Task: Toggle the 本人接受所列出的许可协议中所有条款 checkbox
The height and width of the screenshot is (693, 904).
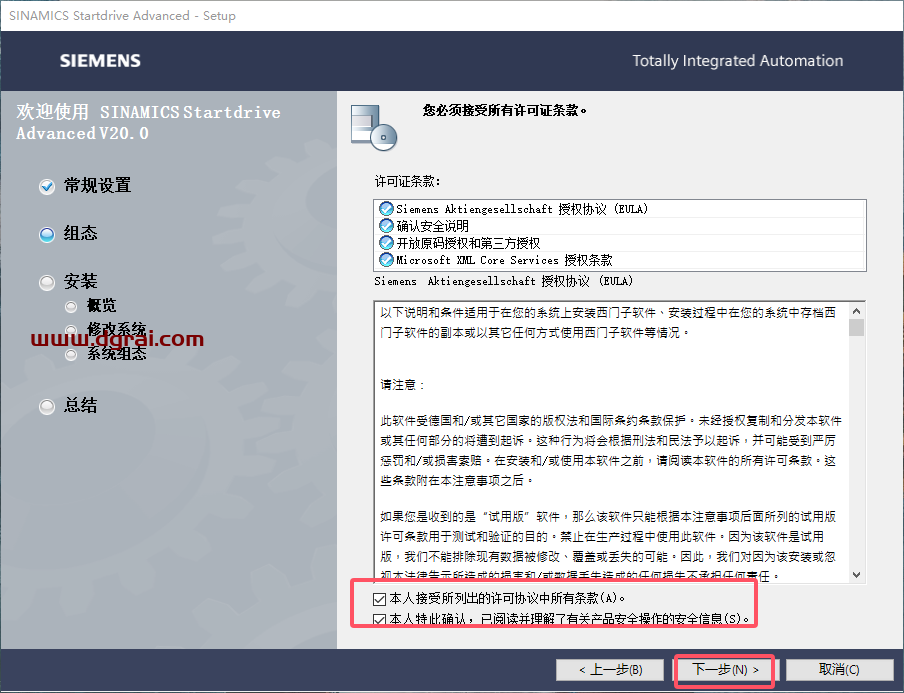Action: 379,599
